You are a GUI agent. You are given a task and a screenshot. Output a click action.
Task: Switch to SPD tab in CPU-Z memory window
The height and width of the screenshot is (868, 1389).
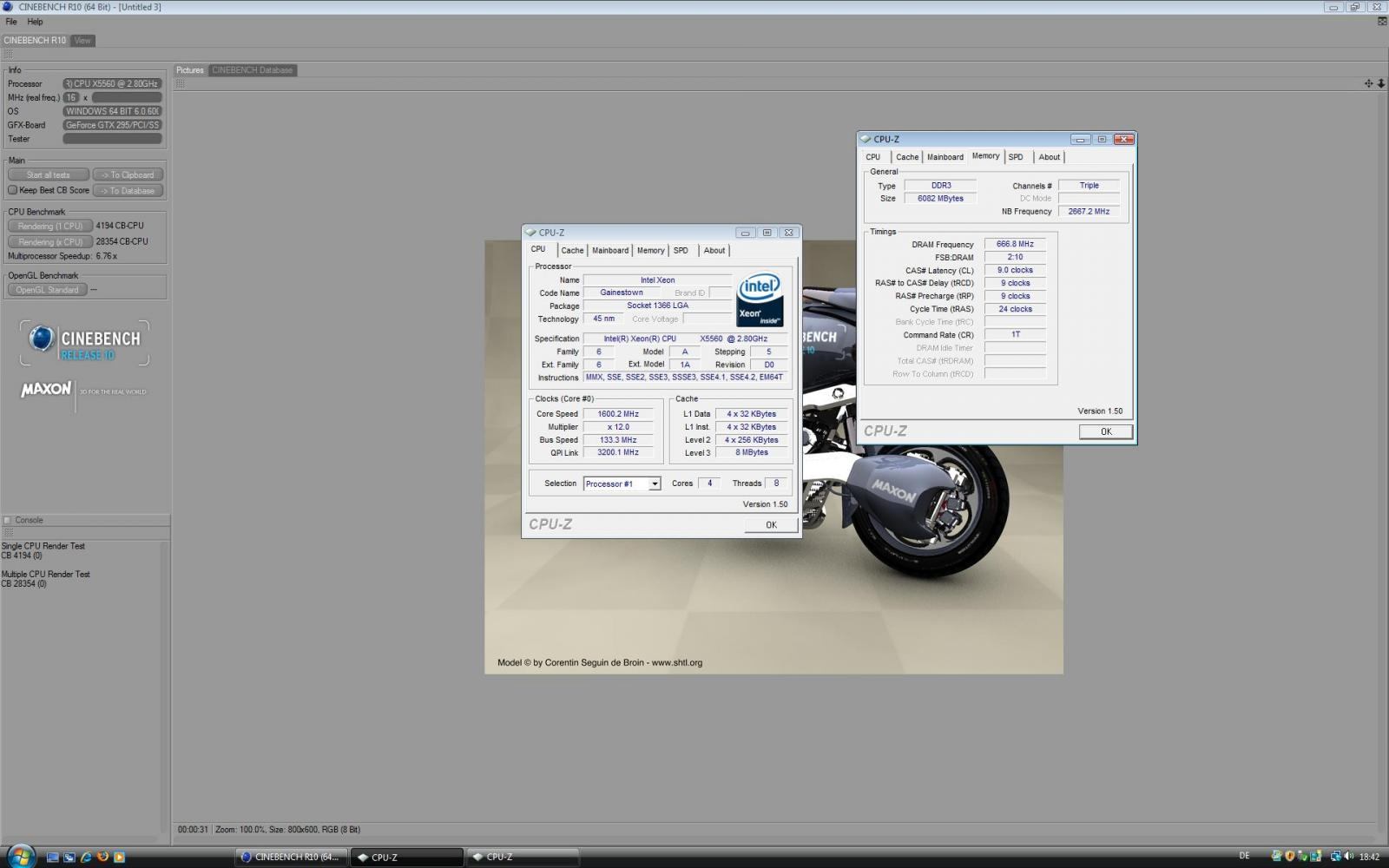(x=1016, y=157)
